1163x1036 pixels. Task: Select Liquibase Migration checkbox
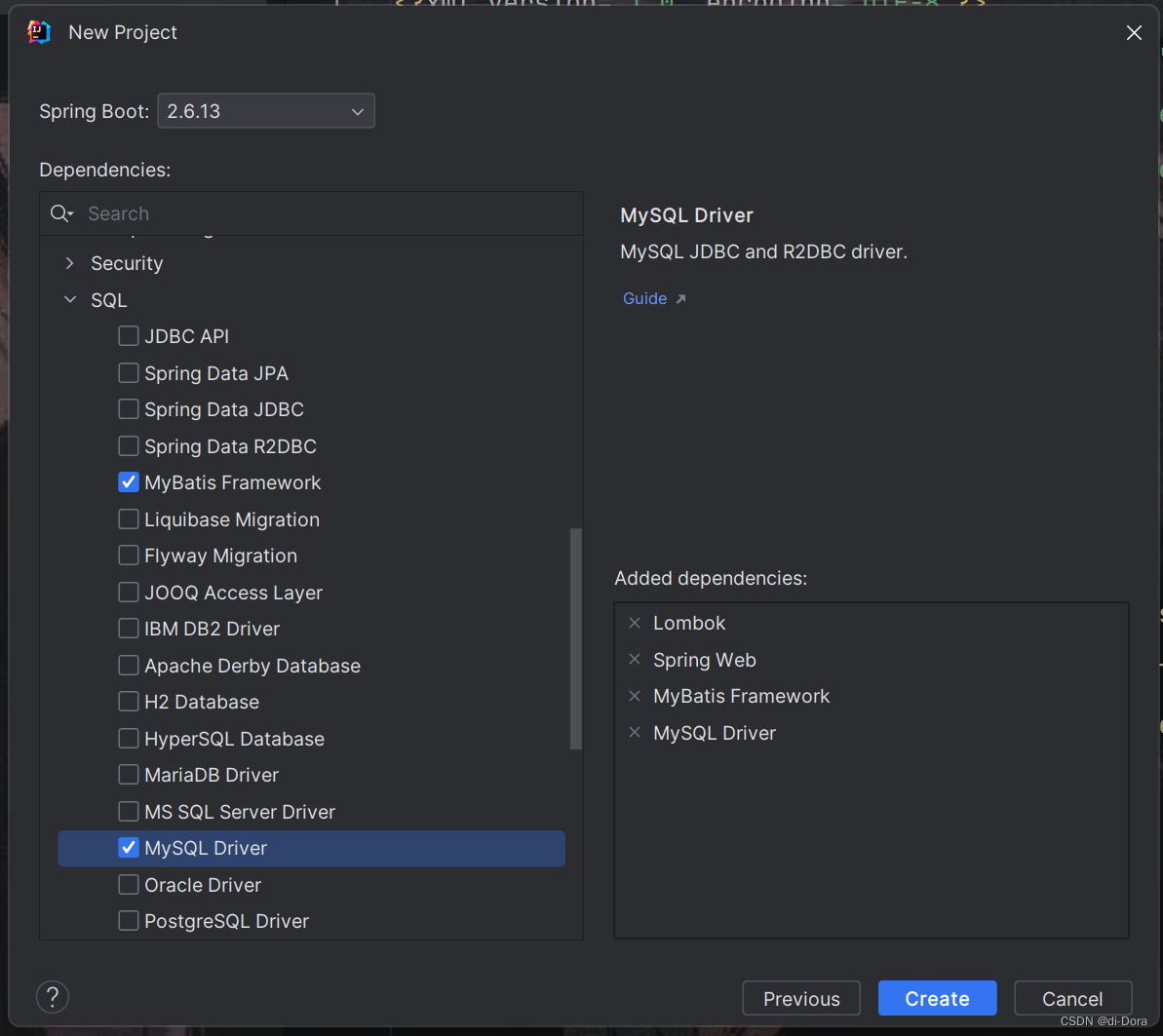[x=129, y=519]
